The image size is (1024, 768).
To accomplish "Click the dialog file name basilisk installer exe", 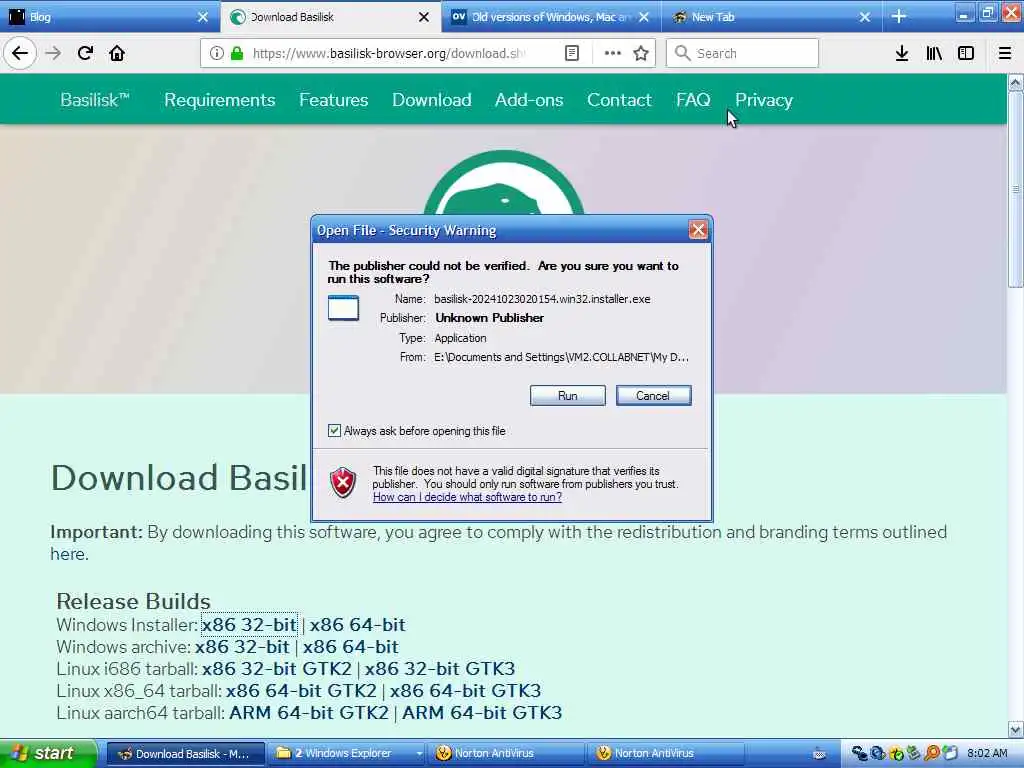I will point(542,299).
